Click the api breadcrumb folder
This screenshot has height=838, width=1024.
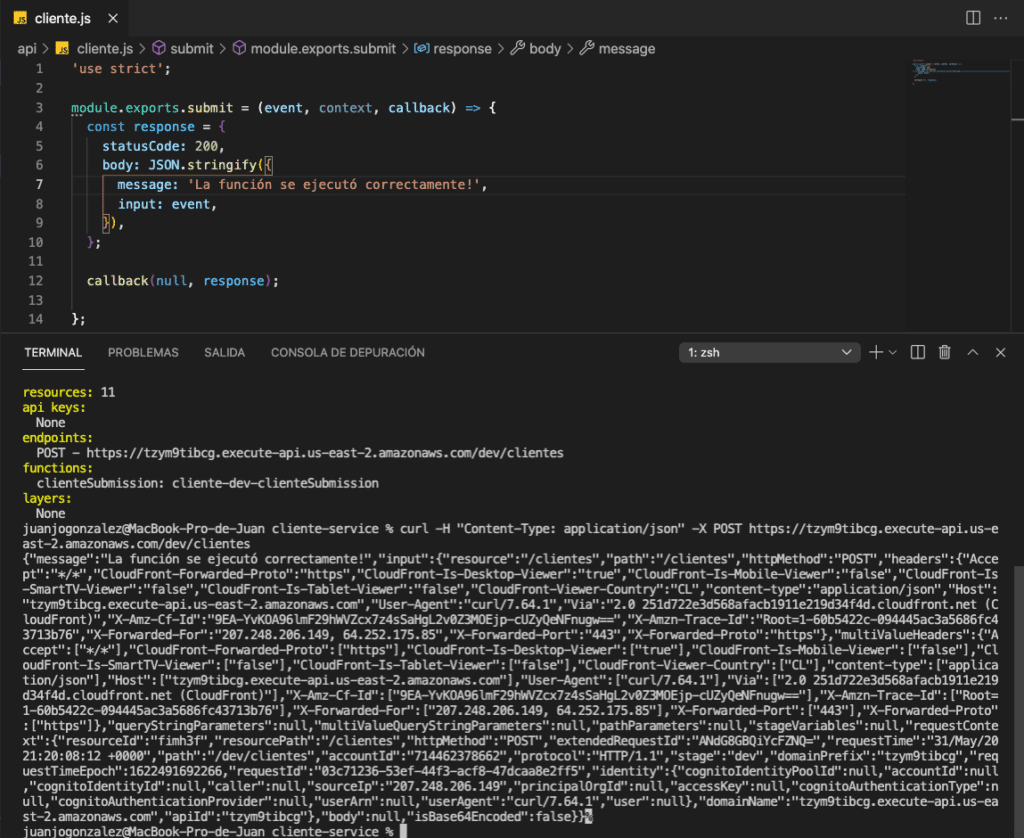pyautogui.click(x=27, y=49)
